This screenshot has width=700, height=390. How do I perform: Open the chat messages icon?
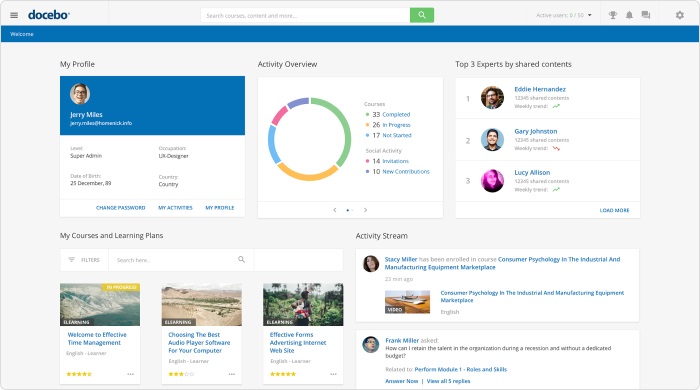646,15
